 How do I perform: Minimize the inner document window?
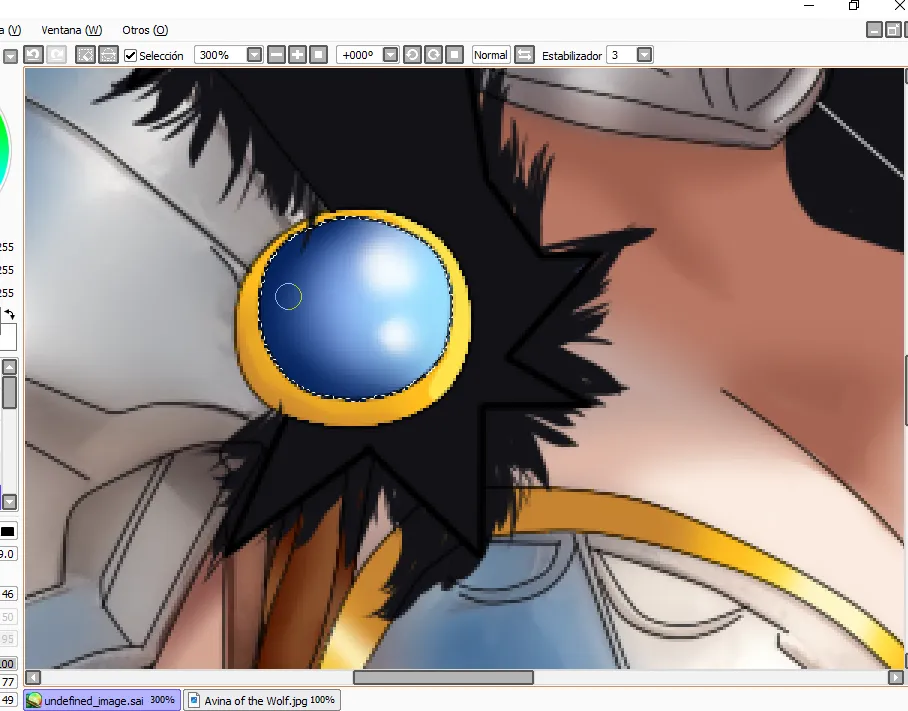[x=874, y=30]
